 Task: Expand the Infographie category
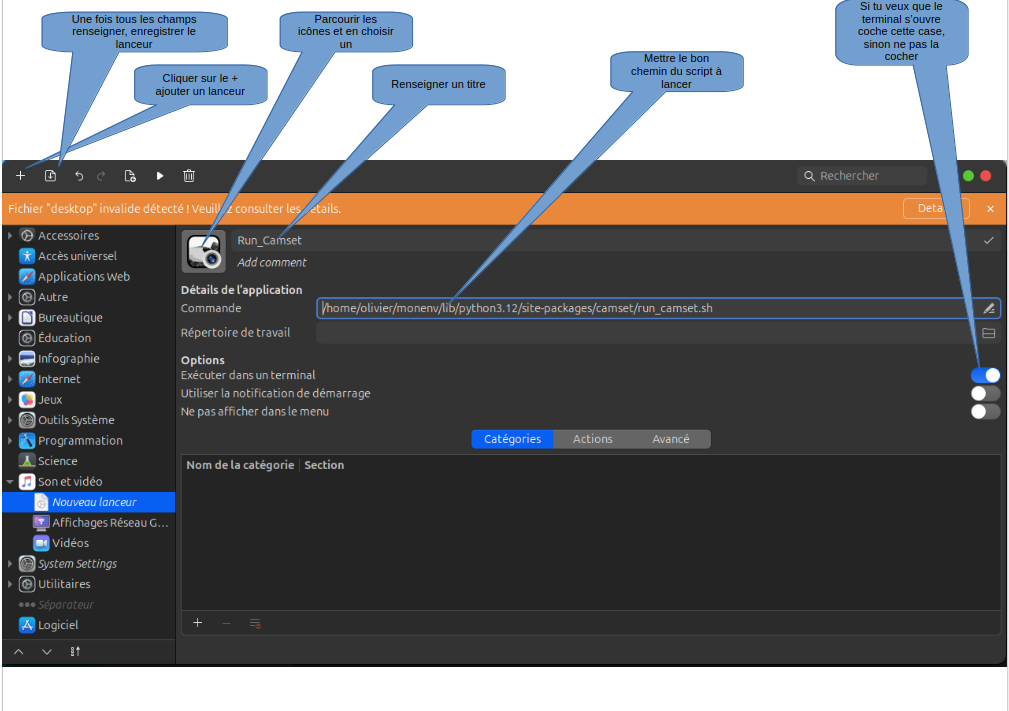click(10, 358)
